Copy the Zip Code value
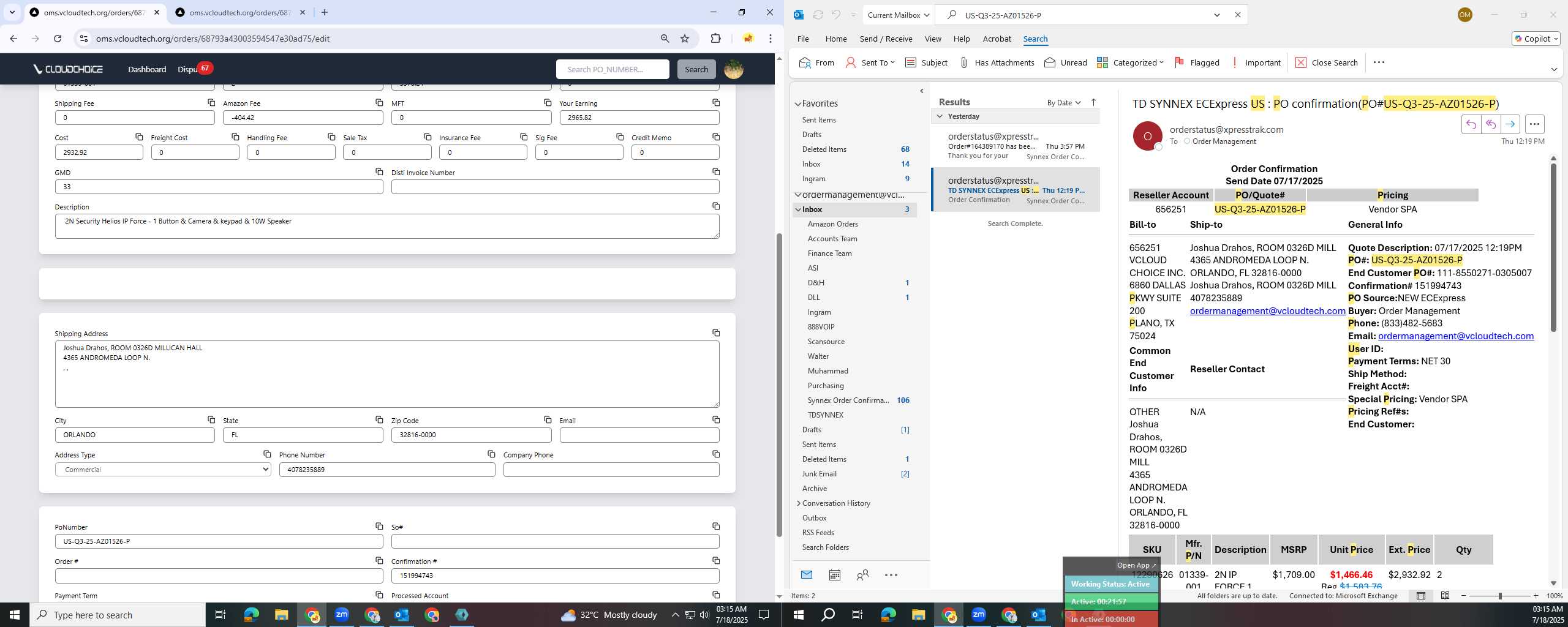 (x=548, y=420)
